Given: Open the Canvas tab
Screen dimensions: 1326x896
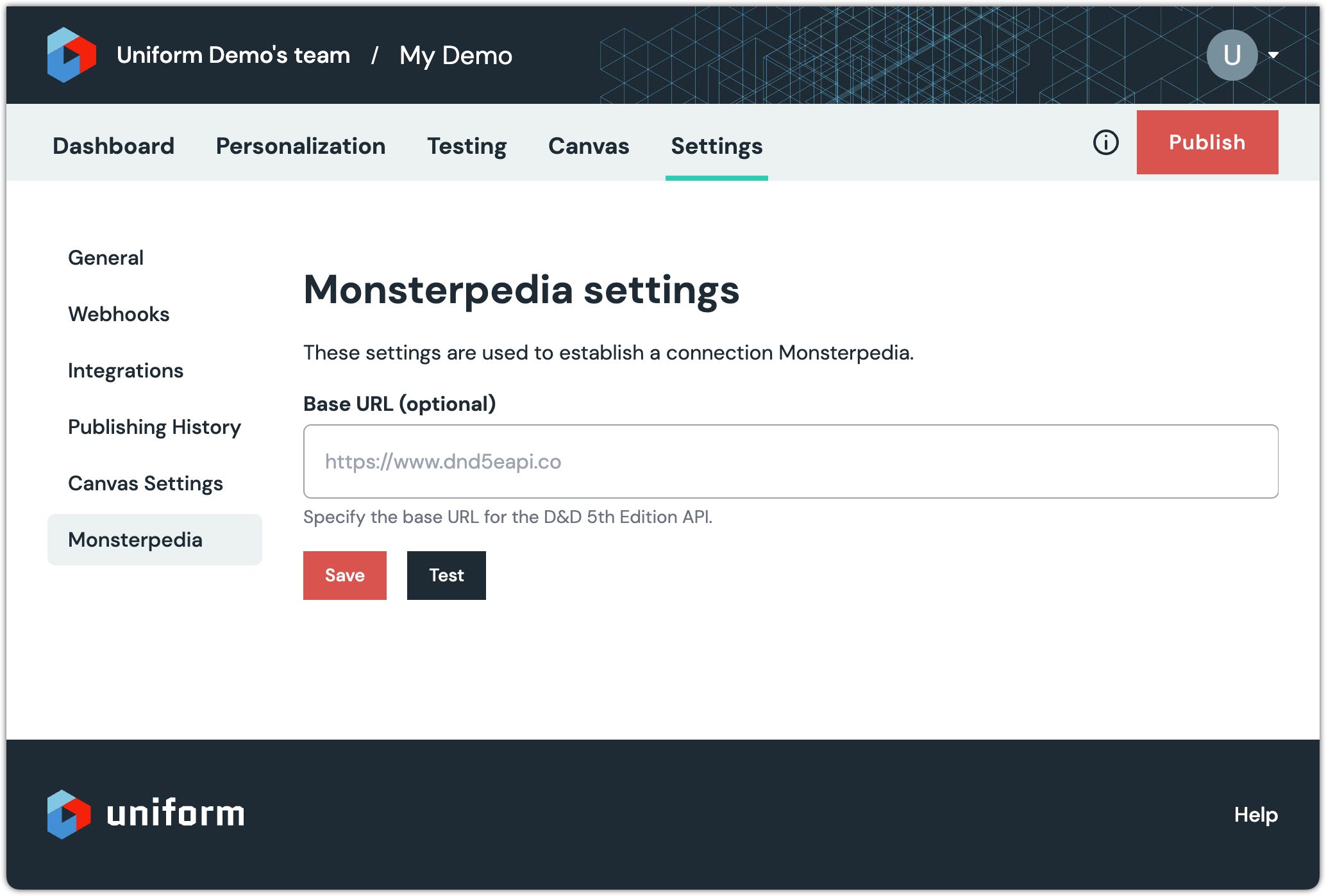Looking at the screenshot, I should [589, 146].
